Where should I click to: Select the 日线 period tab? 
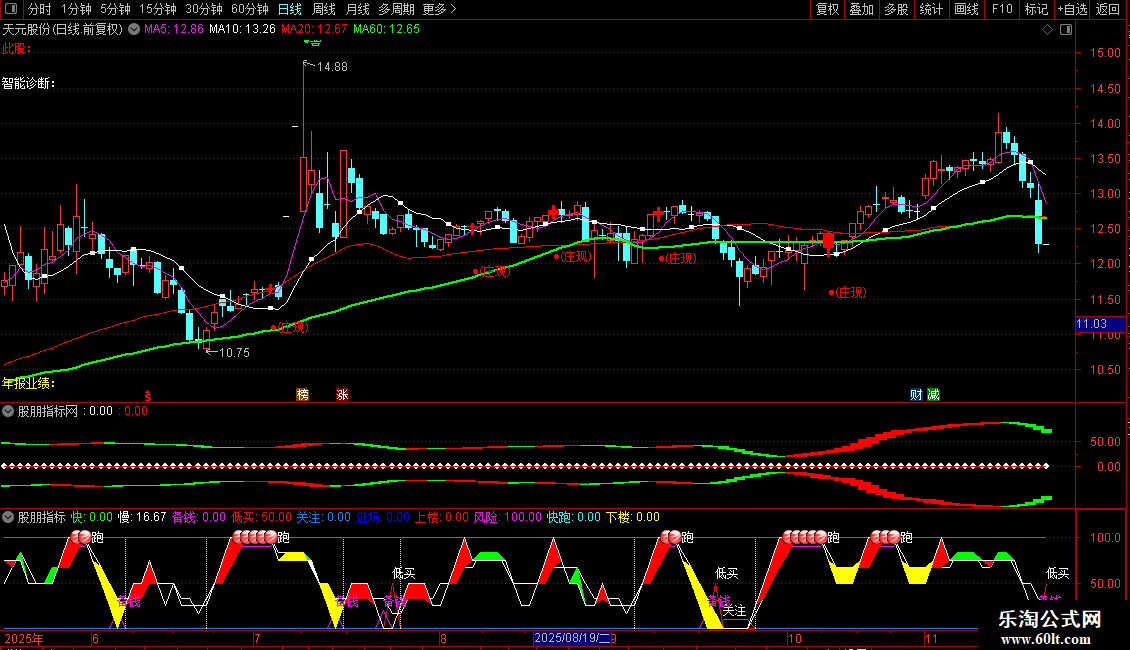[x=290, y=9]
